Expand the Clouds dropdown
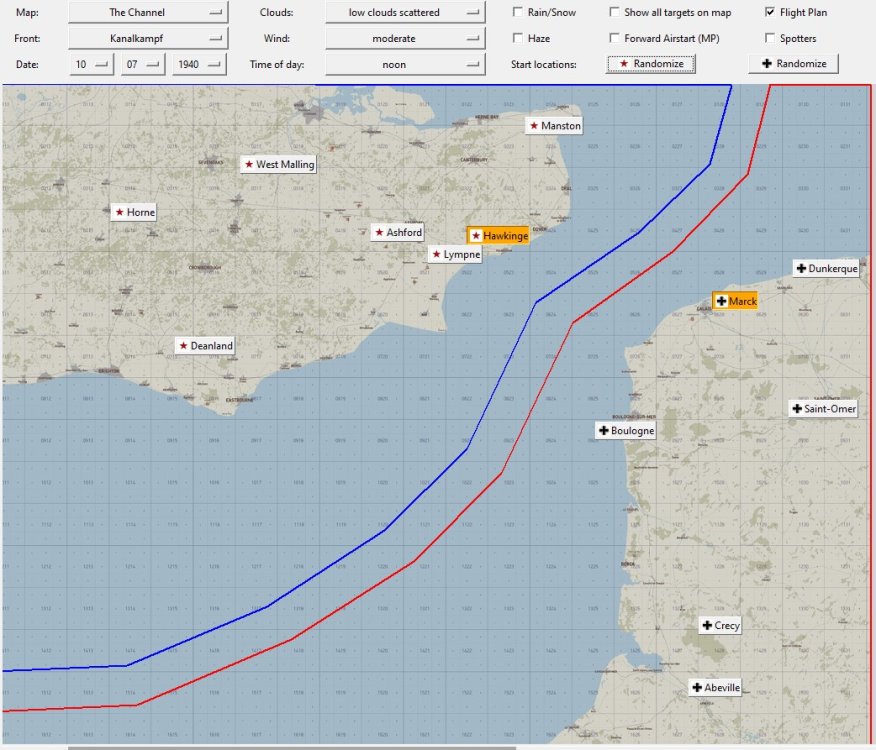Image resolution: width=876 pixels, height=750 pixels. coord(405,13)
